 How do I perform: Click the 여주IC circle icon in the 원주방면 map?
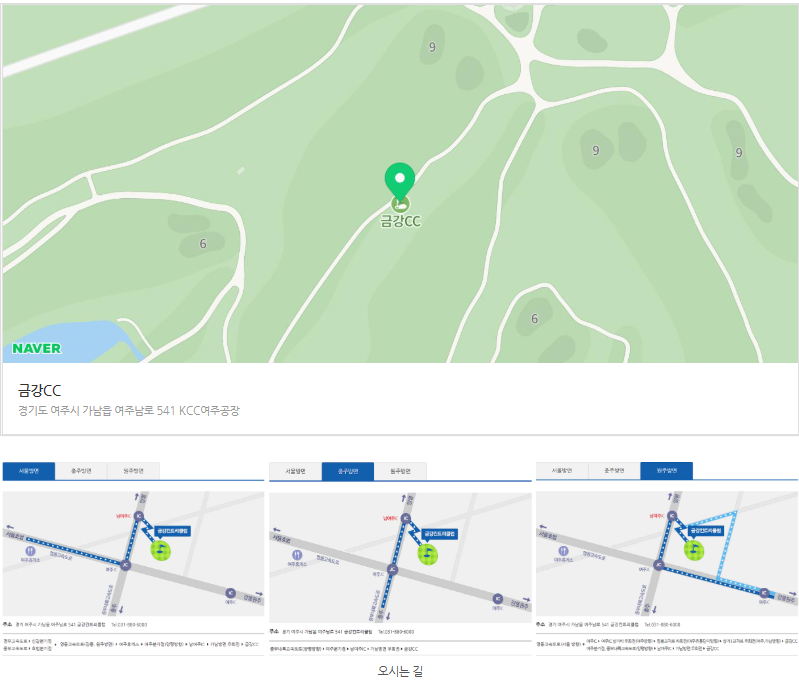pyautogui.click(x=764, y=593)
